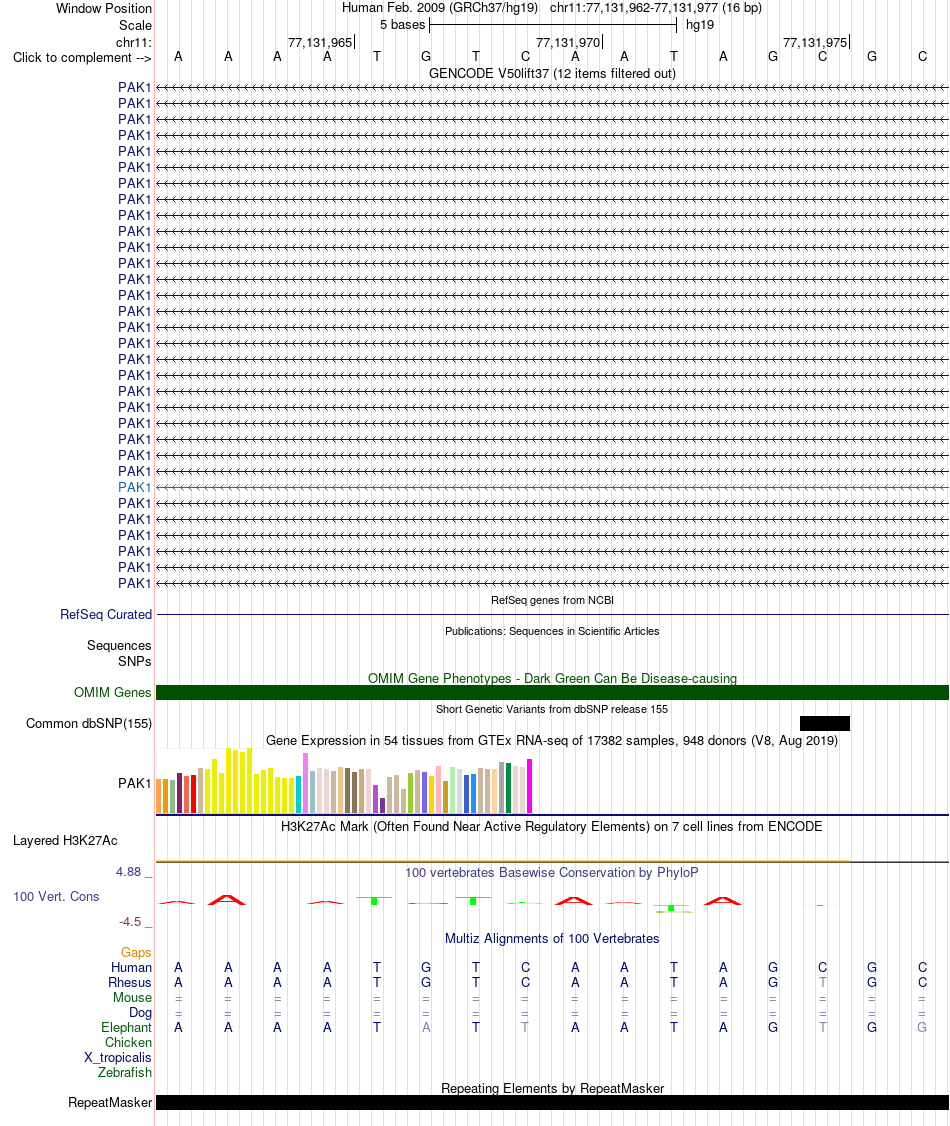Open Short Genetic Variants dbSNP title

coord(552,709)
